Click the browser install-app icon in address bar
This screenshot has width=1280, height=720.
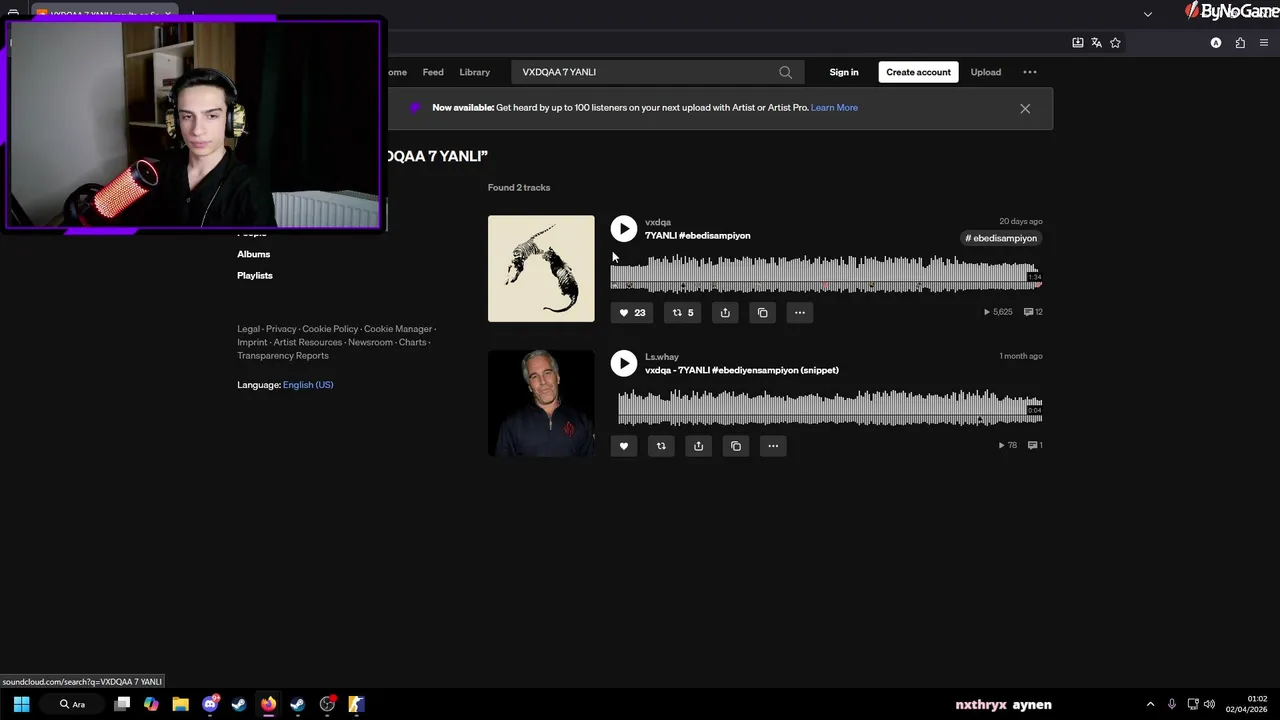tap(1078, 43)
